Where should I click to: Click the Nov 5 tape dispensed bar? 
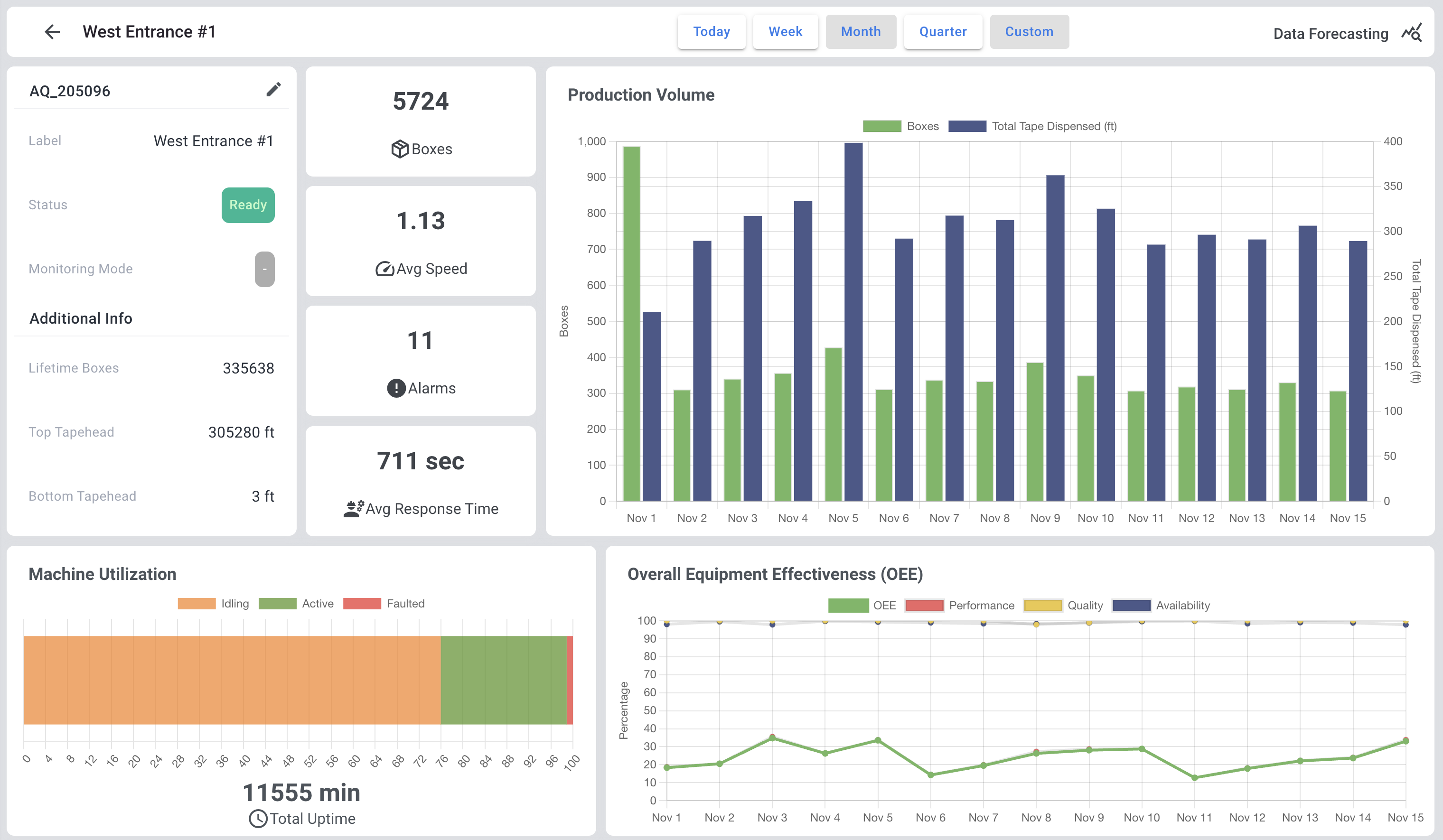pyautogui.click(x=853, y=321)
